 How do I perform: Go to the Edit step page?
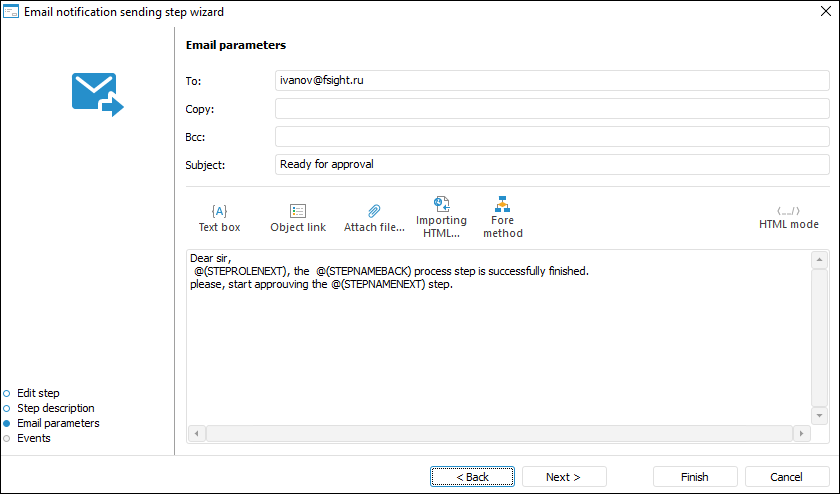(38, 393)
